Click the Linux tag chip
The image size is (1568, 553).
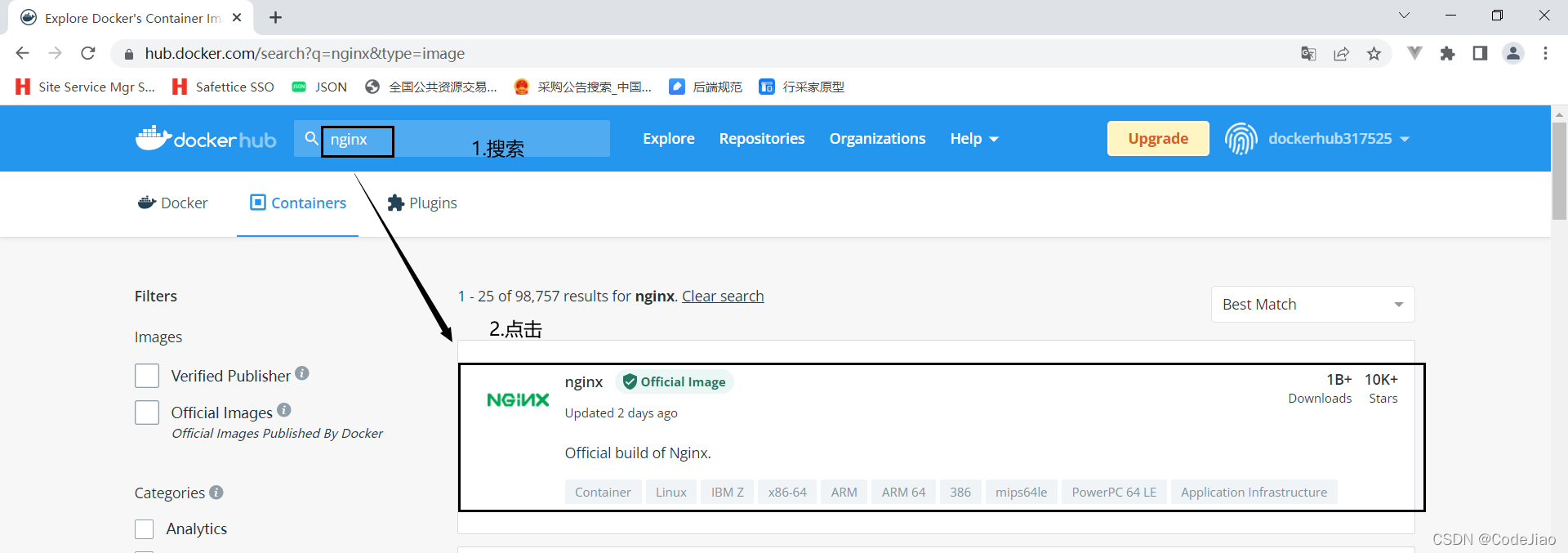pyautogui.click(x=671, y=493)
